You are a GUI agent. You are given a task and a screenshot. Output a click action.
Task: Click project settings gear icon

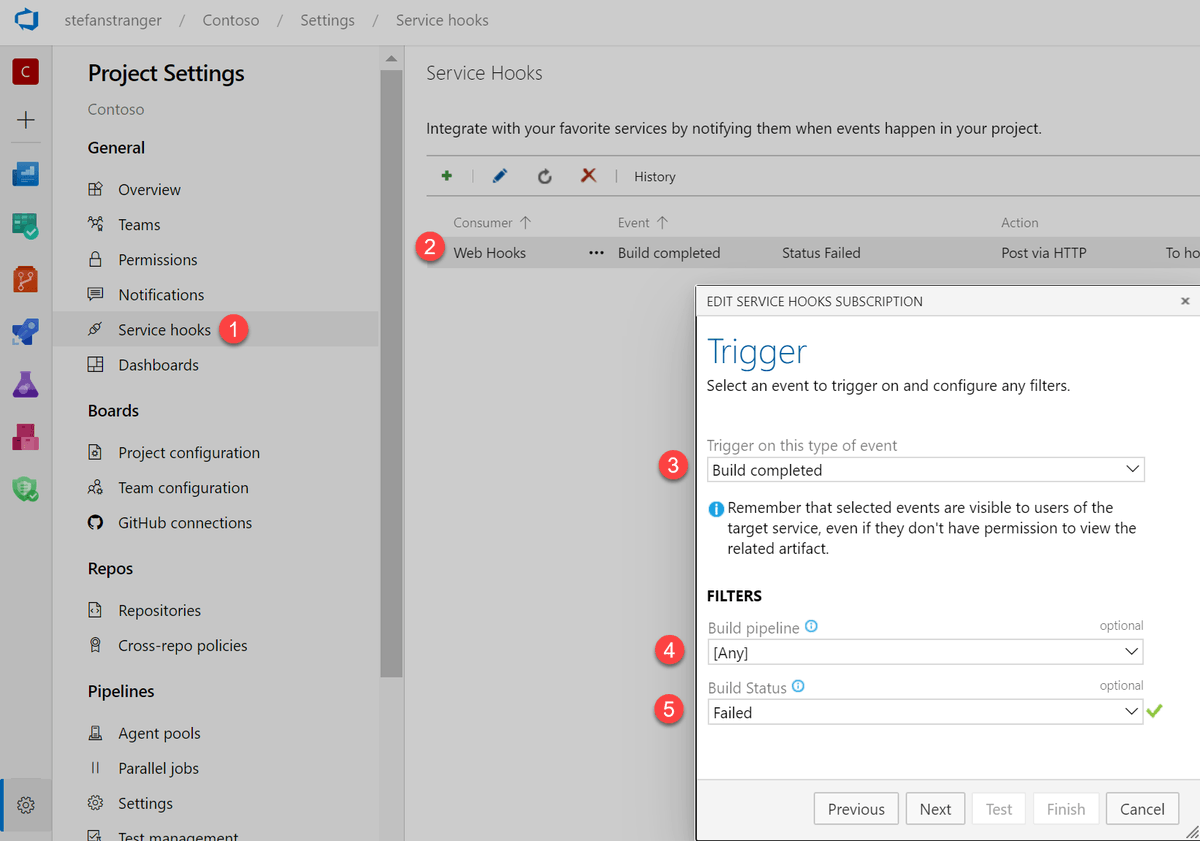pyautogui.click(x=26, y=805)
